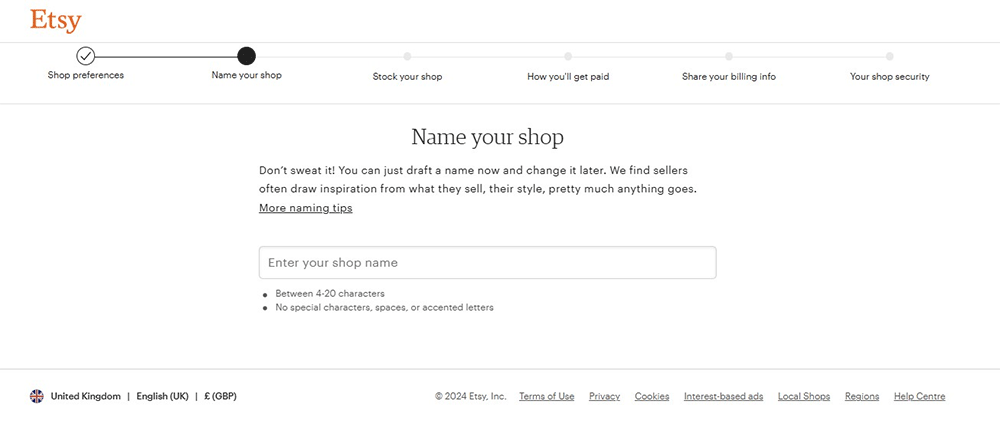Viewport: 1000px width, 440px height.
Task: Select the Name your shop step dot
Action: [246, 56]
